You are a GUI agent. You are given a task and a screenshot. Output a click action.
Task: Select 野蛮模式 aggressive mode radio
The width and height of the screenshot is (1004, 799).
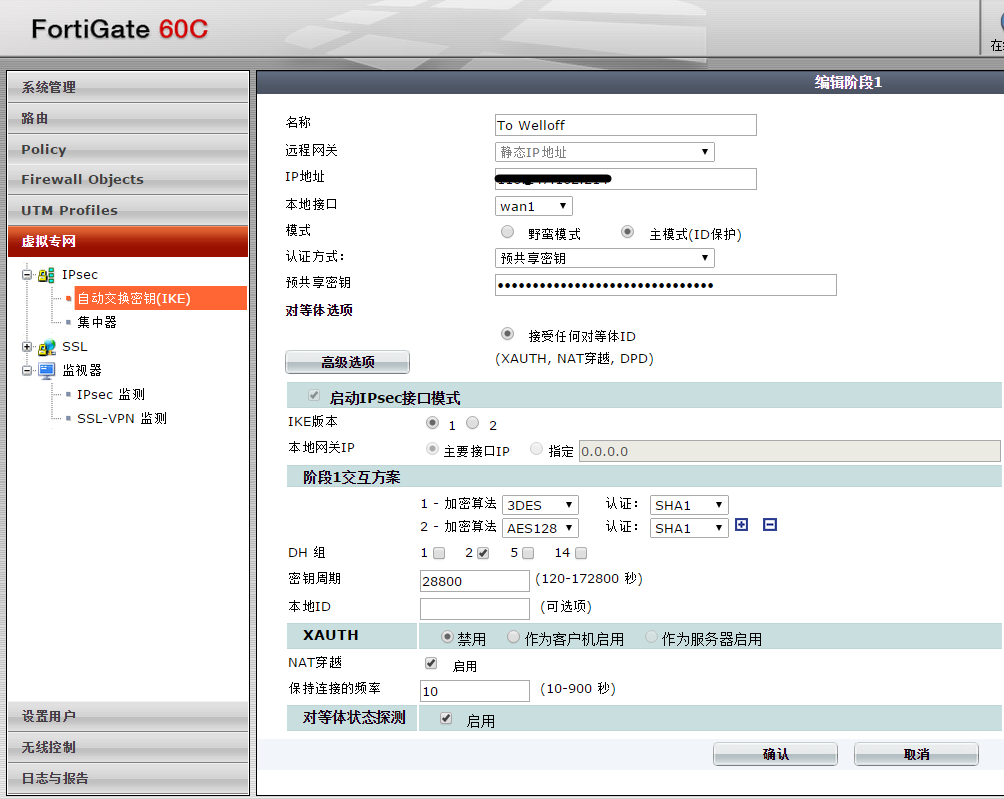click(508, 232)
